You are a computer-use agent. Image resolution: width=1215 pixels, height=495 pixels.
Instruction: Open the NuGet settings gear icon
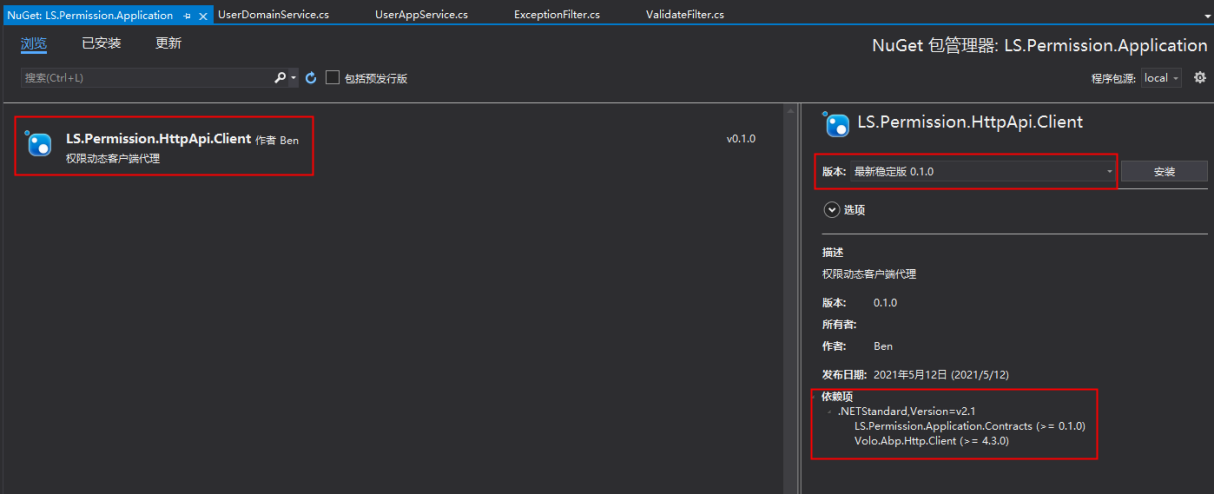pos(1200,78)
